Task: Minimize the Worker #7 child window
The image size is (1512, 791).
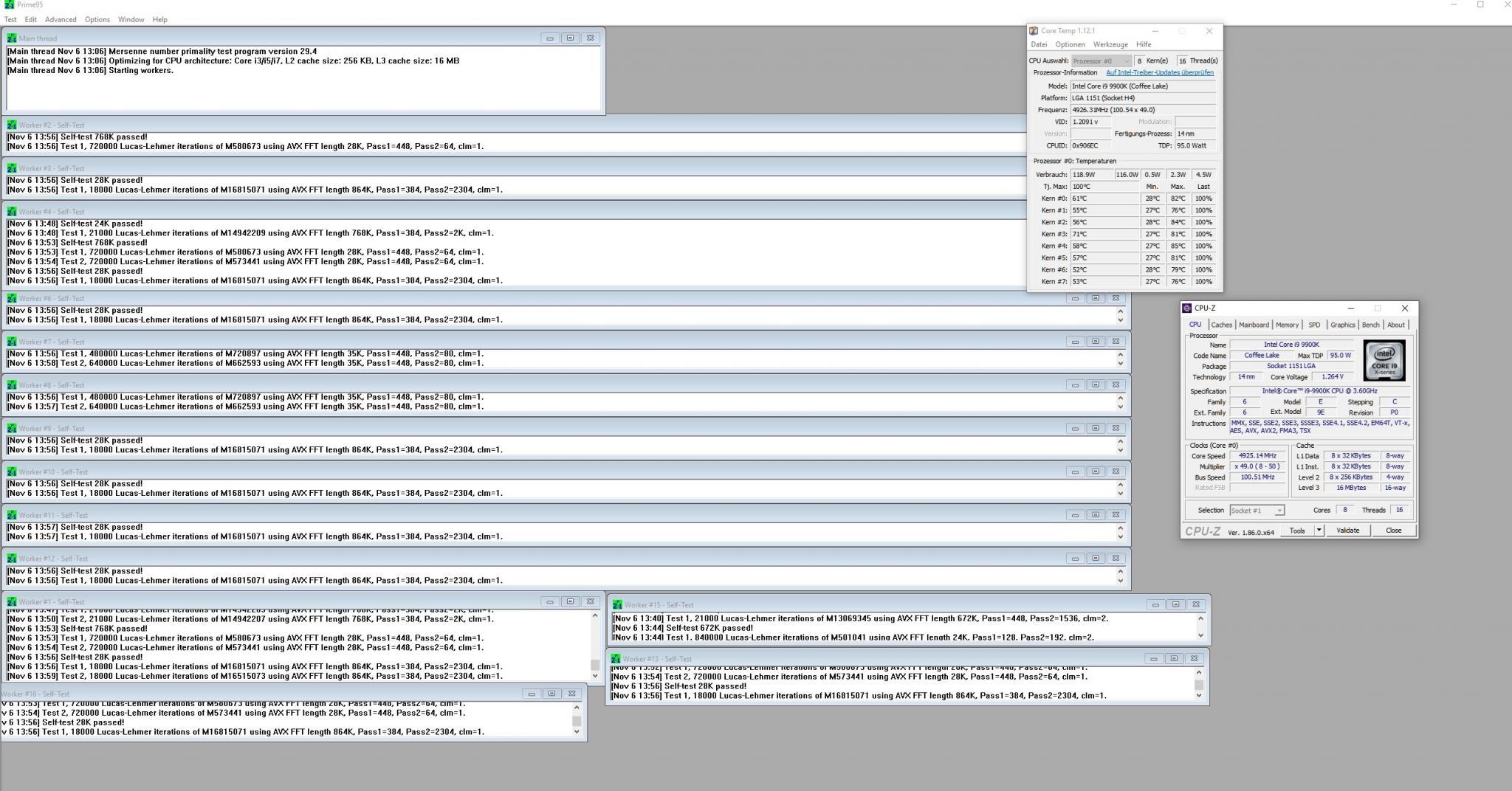Action: [x=1075, y=341]
